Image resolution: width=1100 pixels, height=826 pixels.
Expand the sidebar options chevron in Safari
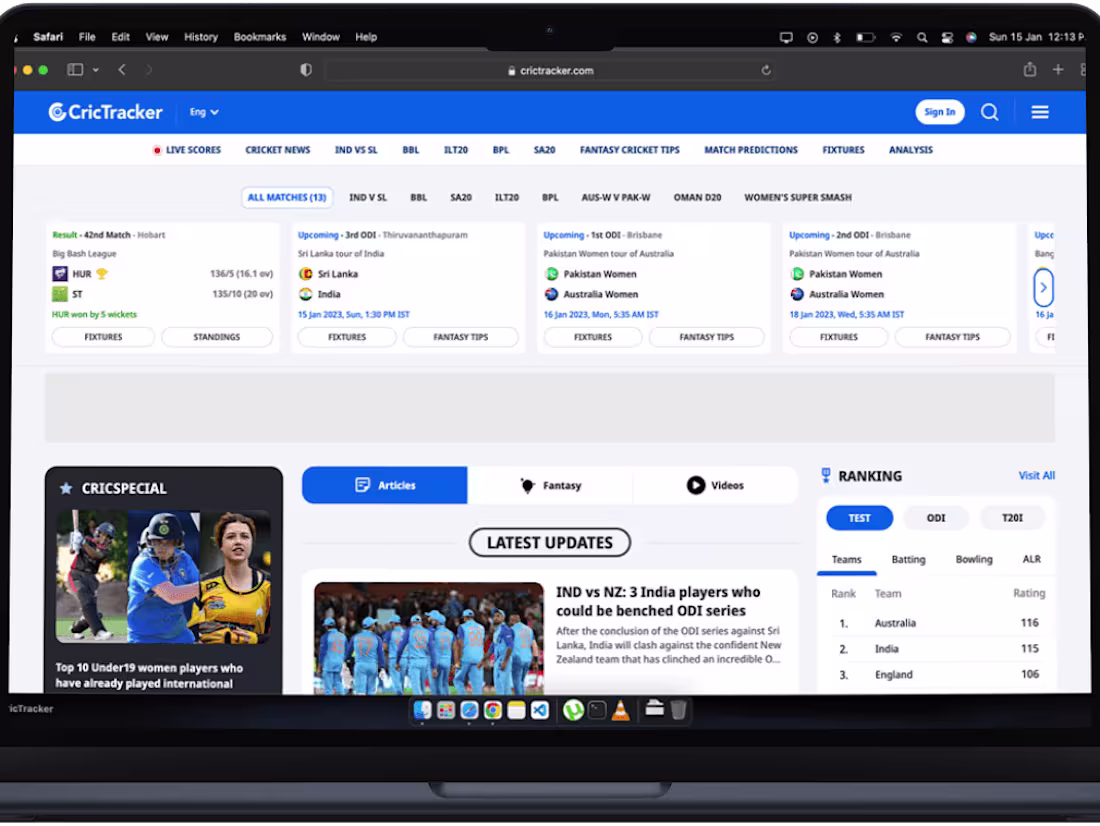[x=95, y=69]
